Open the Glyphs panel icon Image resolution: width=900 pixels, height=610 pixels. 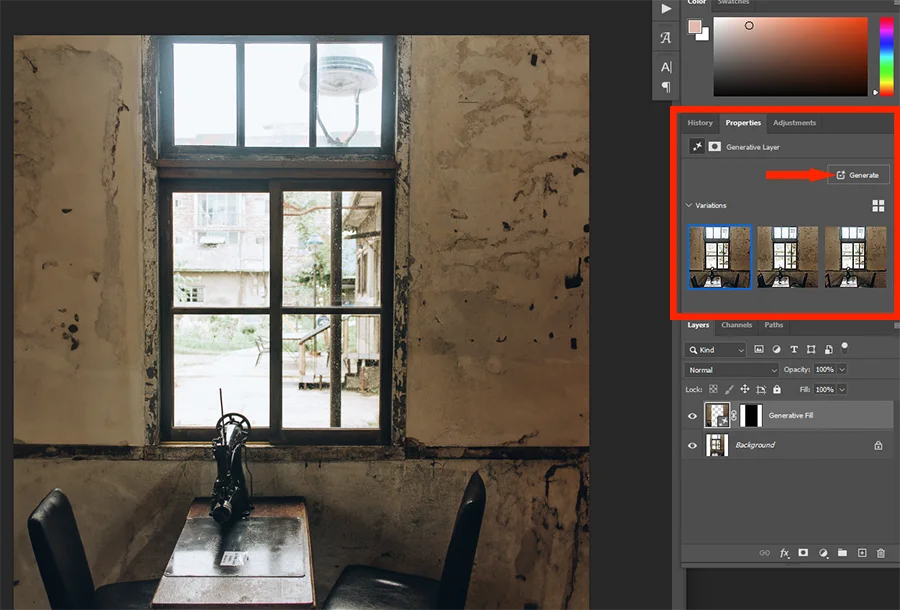click(666, 38)
